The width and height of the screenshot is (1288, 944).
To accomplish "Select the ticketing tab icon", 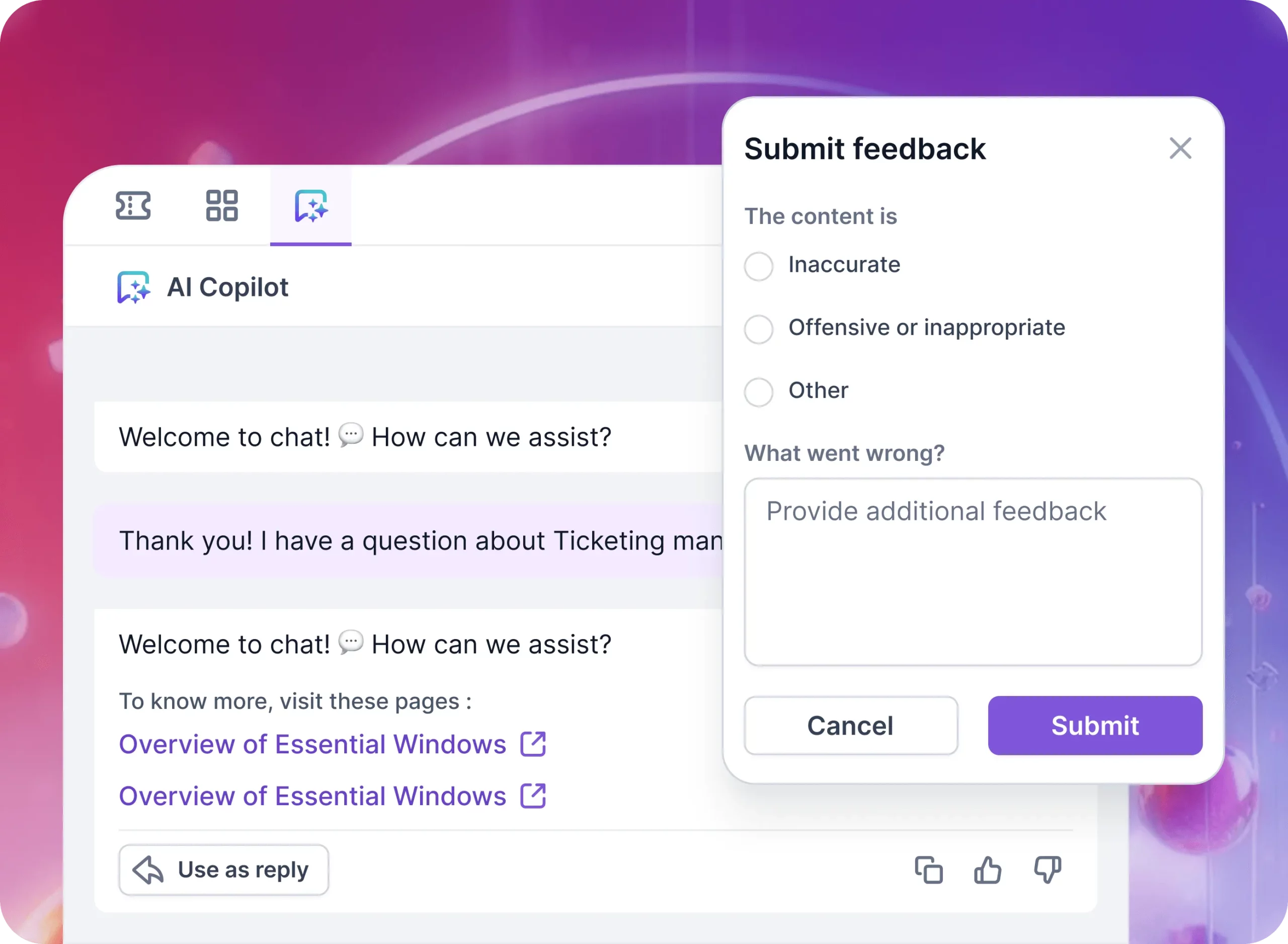I will tap(134, 207).
